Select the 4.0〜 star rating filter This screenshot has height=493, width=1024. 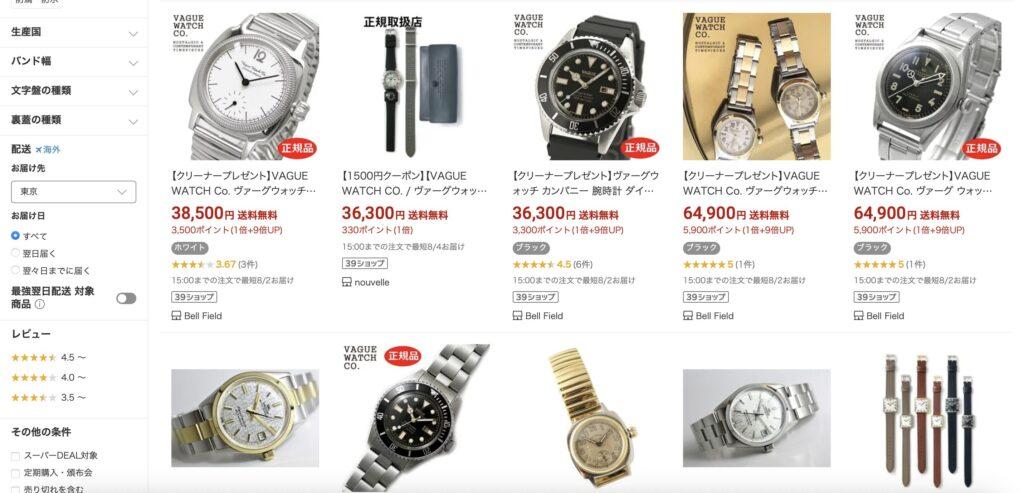[x=49, y=377]
